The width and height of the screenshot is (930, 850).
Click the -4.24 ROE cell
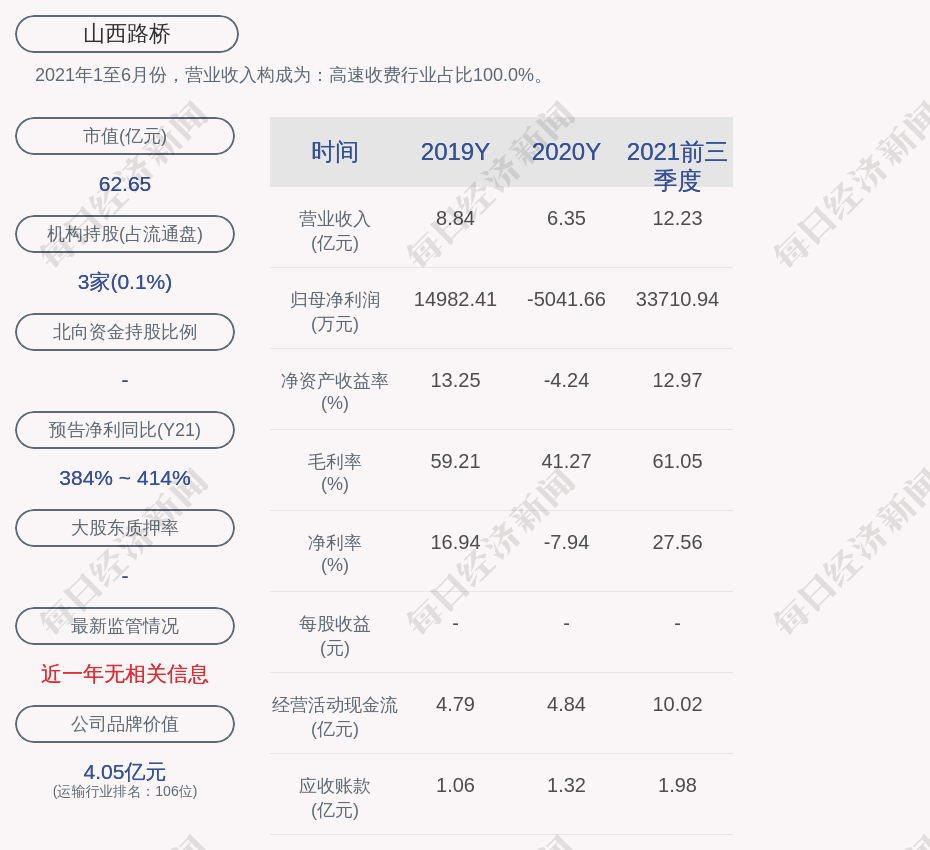tap(566, 380)
